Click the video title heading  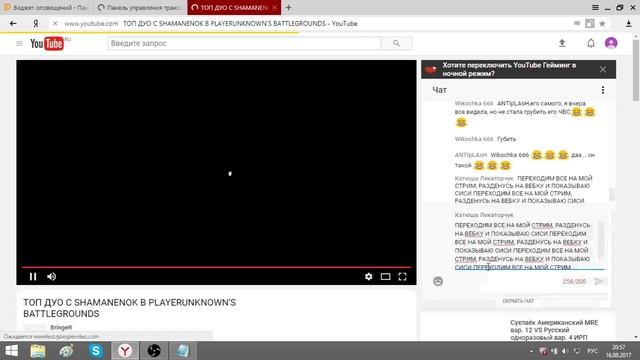(129, 308)
